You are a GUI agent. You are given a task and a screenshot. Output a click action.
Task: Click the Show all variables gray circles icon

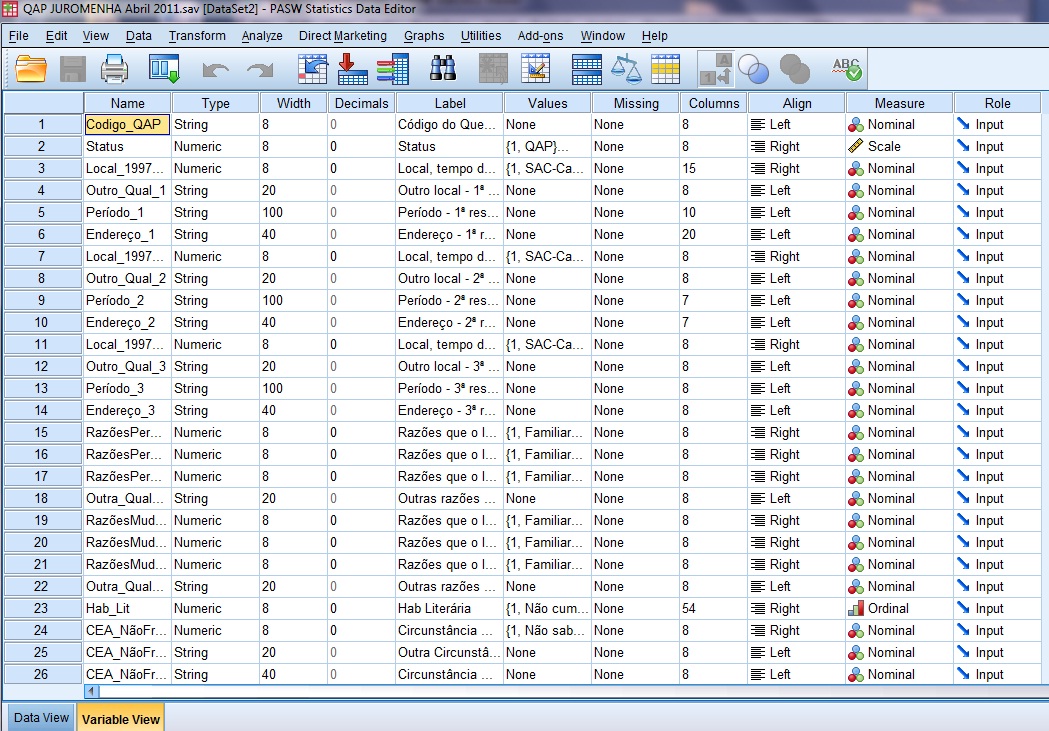794,69
